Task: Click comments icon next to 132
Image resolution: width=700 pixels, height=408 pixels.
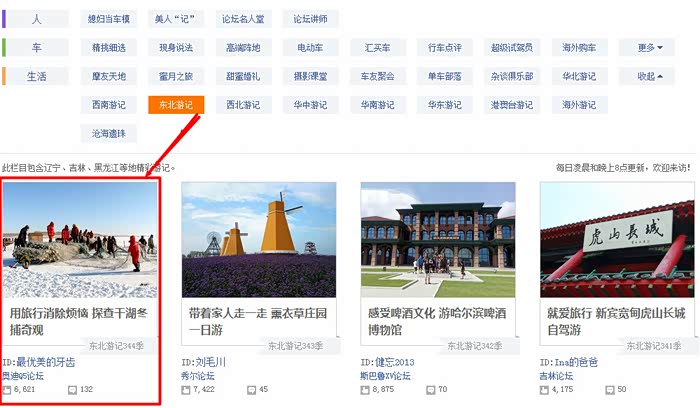Action: 72,390
